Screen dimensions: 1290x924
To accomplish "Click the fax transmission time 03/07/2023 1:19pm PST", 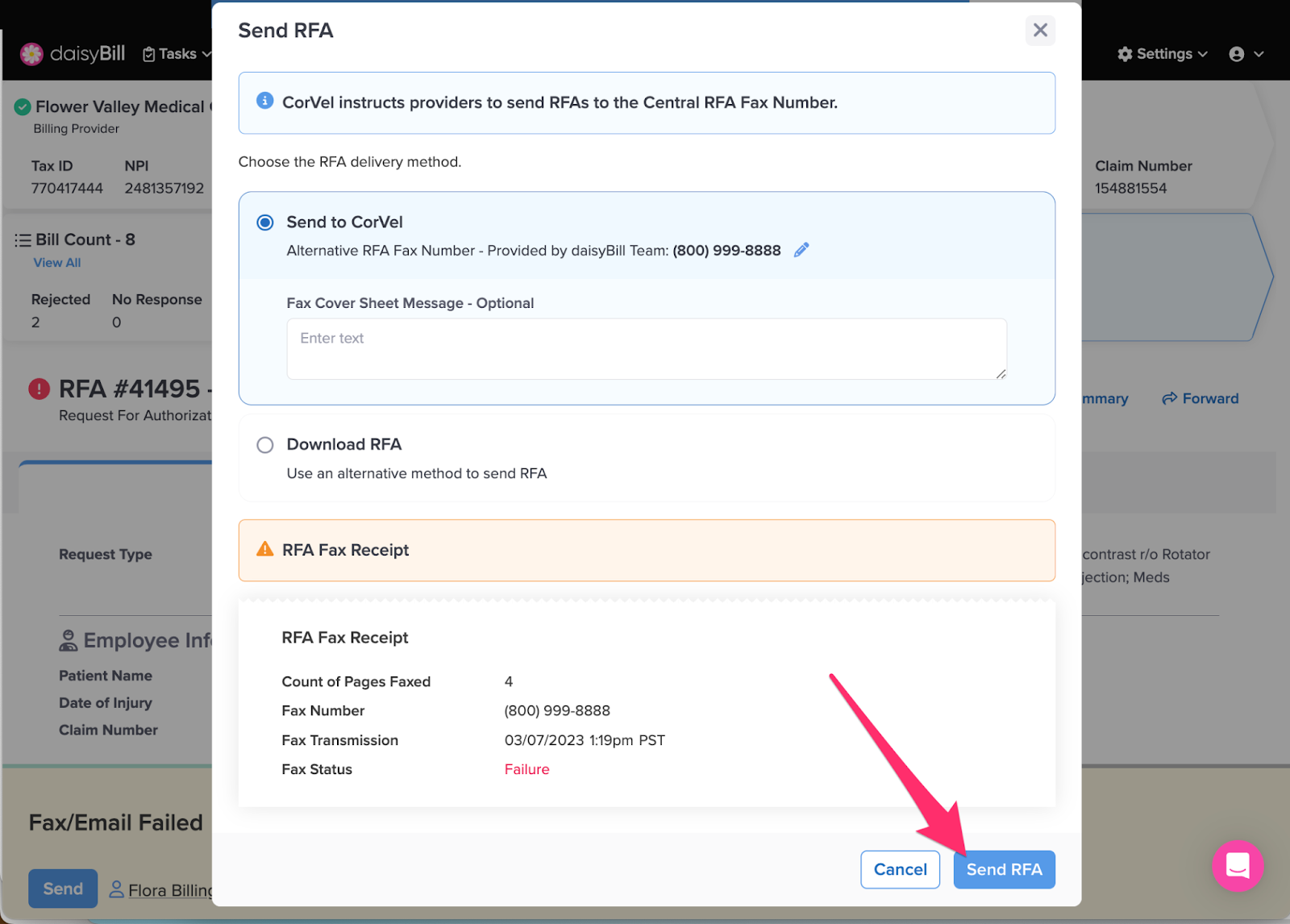I will [585, 740].
